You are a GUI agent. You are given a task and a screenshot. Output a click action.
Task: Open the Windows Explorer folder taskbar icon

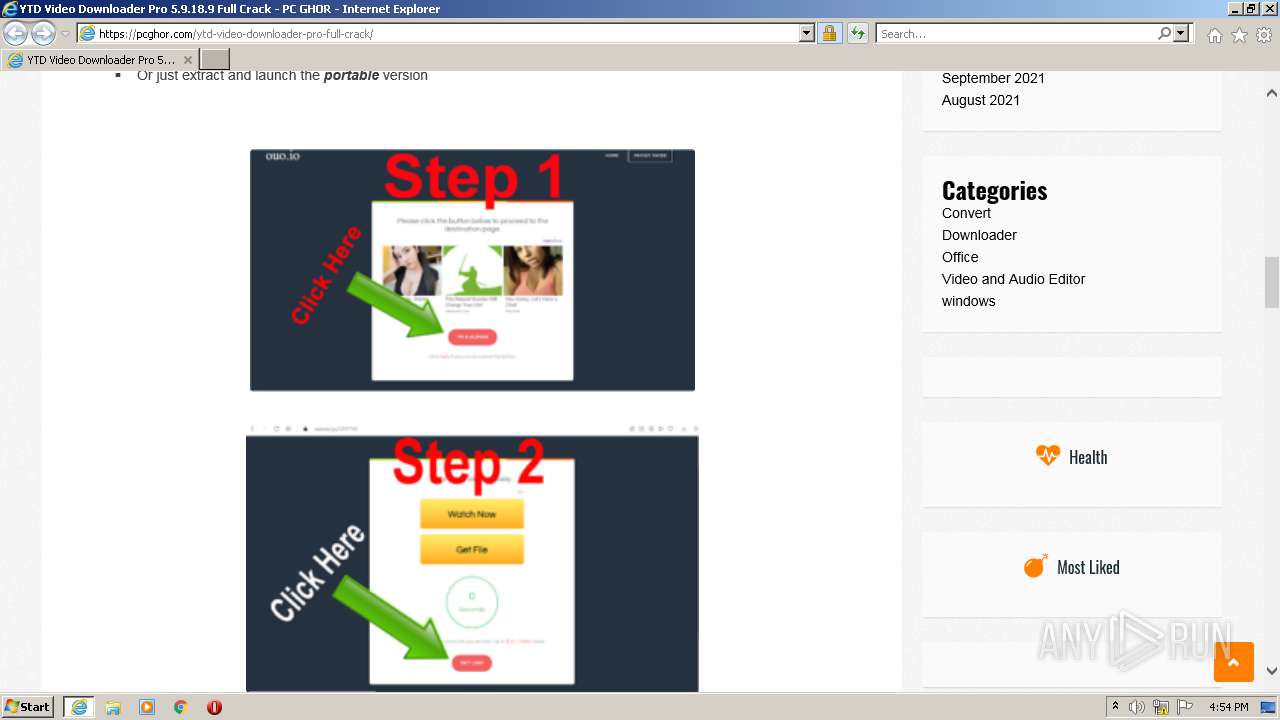point(113,707)
